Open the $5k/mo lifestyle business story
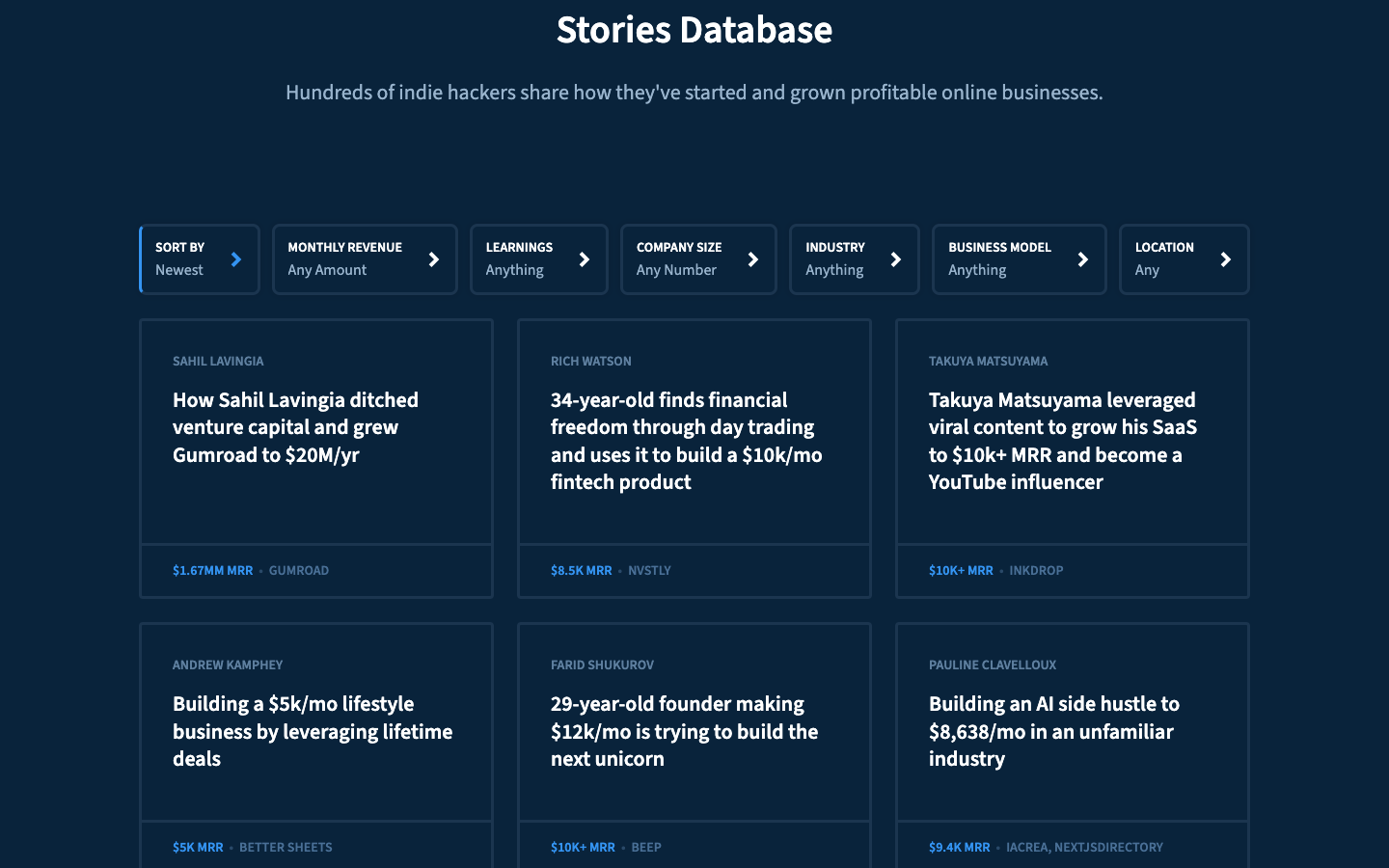The width and height of the screenshot is (1389, 868). (x=312, y=731)
